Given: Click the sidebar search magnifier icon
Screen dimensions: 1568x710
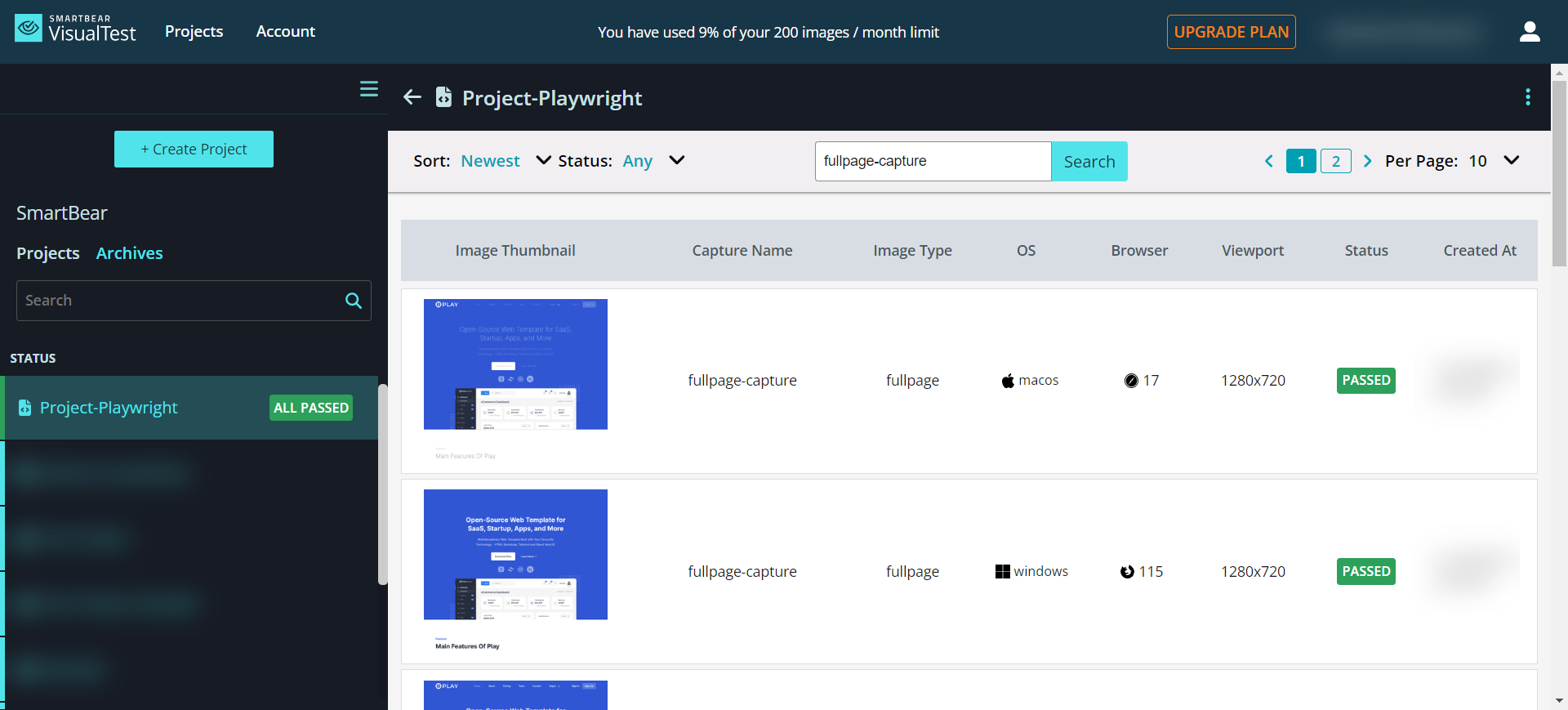Looking at the screenshot, I should (x=354, y=301).
